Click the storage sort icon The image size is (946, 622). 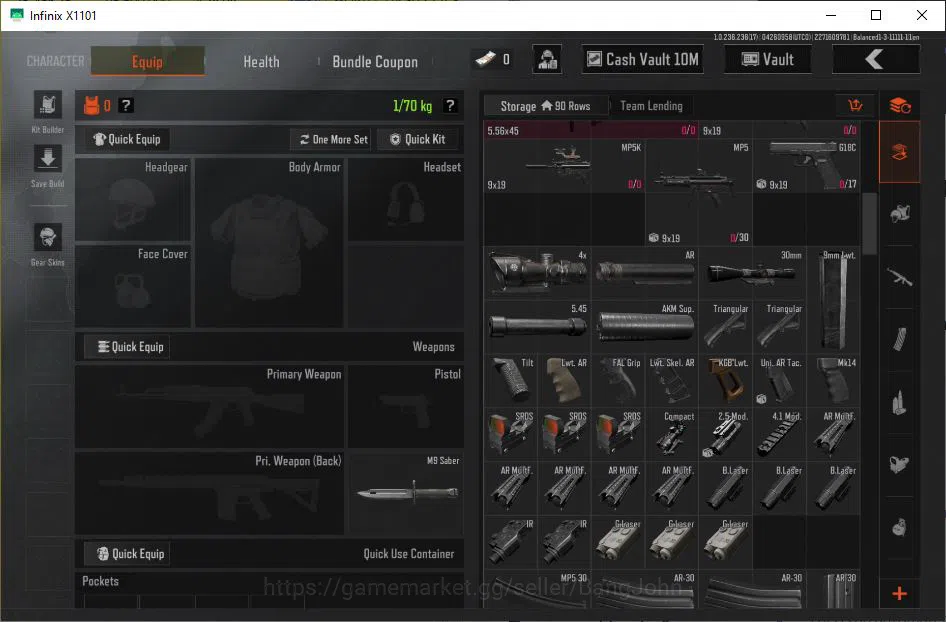(855, 106)
